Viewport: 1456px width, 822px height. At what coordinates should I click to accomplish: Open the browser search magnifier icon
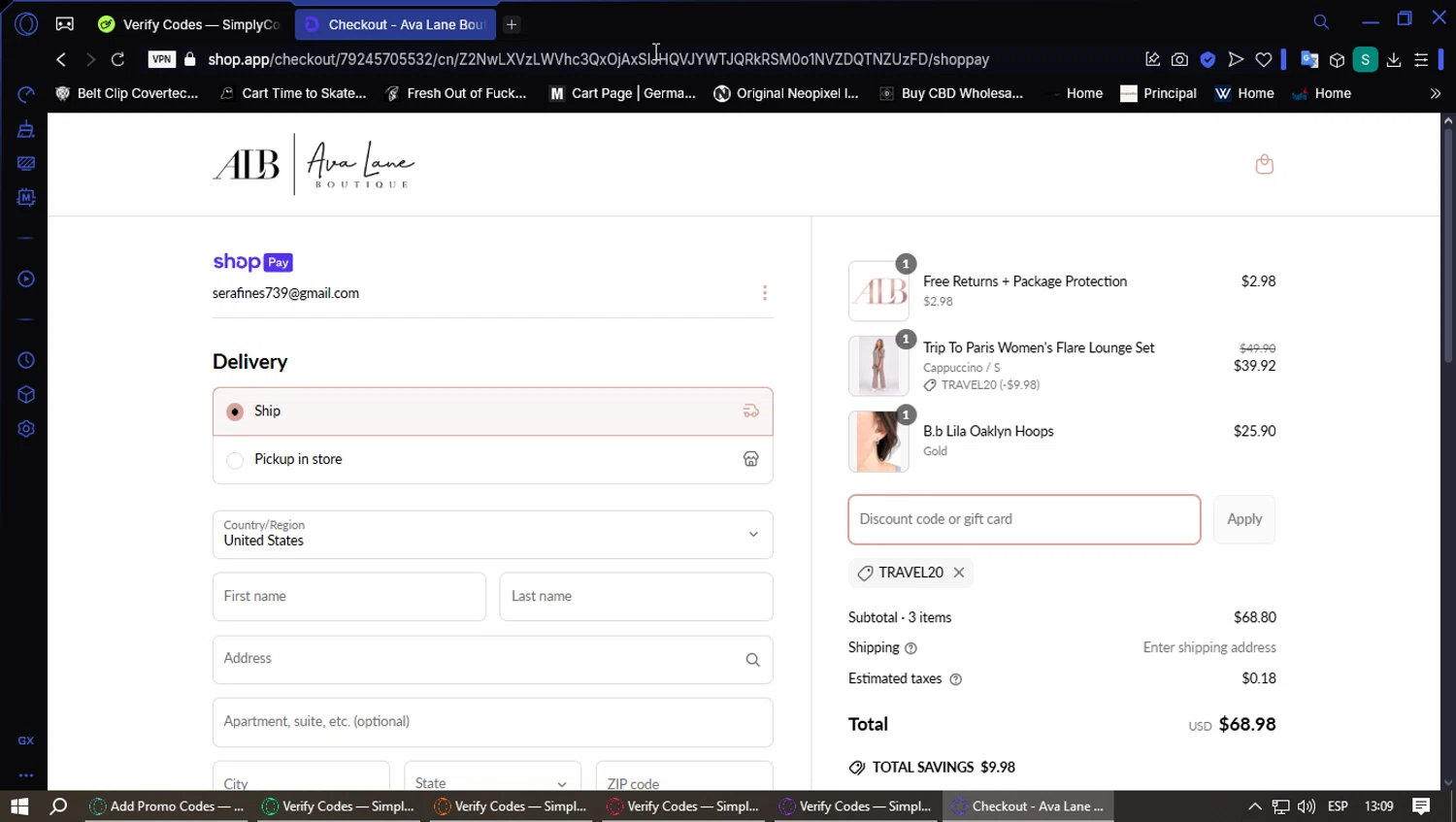click(1321, 21)
